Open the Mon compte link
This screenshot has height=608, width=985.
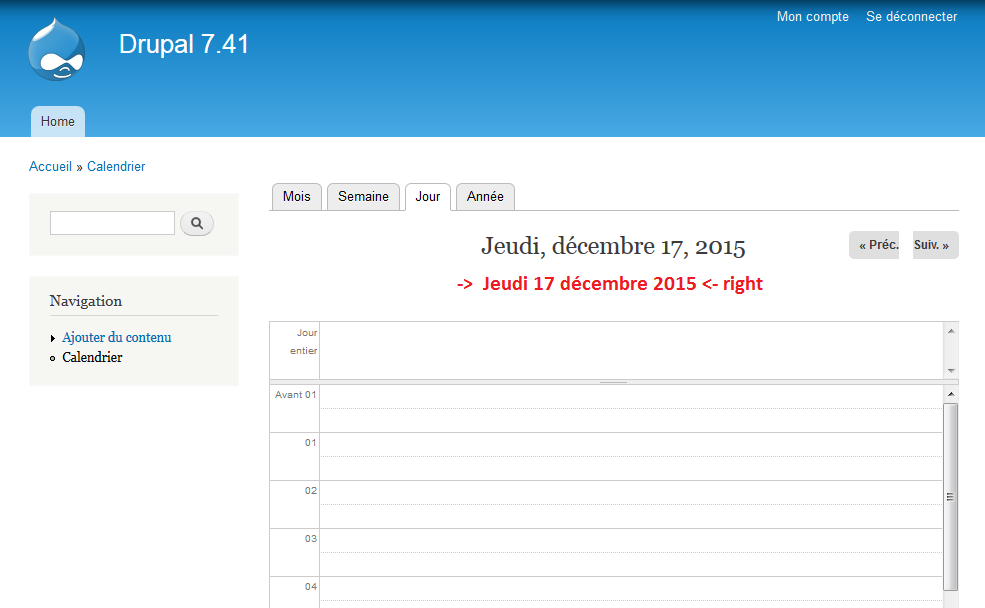coord(812,17)
